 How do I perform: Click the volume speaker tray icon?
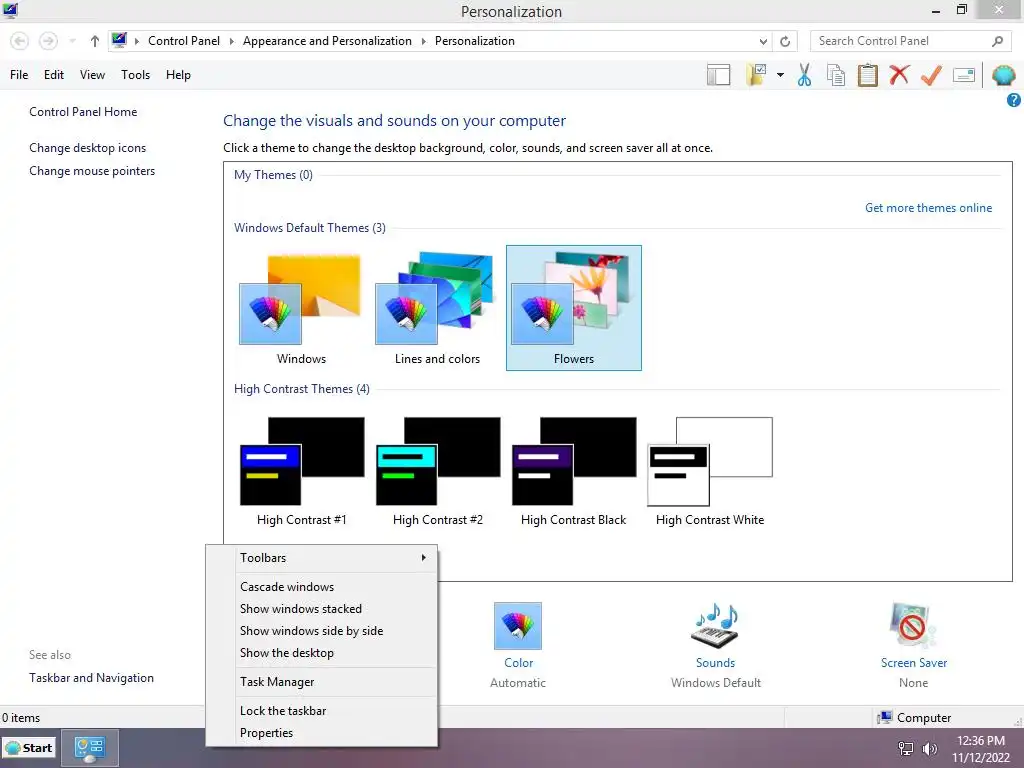coord(930,749)
